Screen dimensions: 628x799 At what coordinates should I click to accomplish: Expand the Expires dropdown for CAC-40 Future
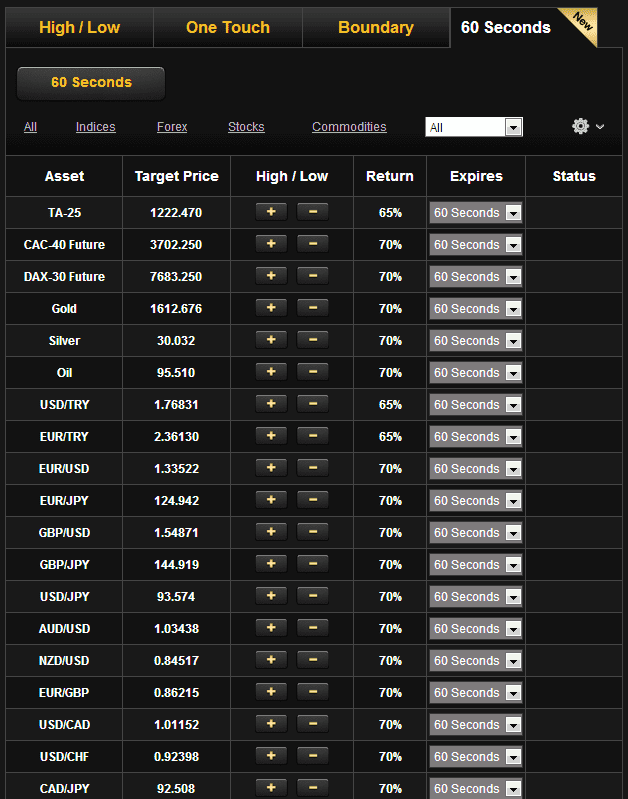(476, 245)
